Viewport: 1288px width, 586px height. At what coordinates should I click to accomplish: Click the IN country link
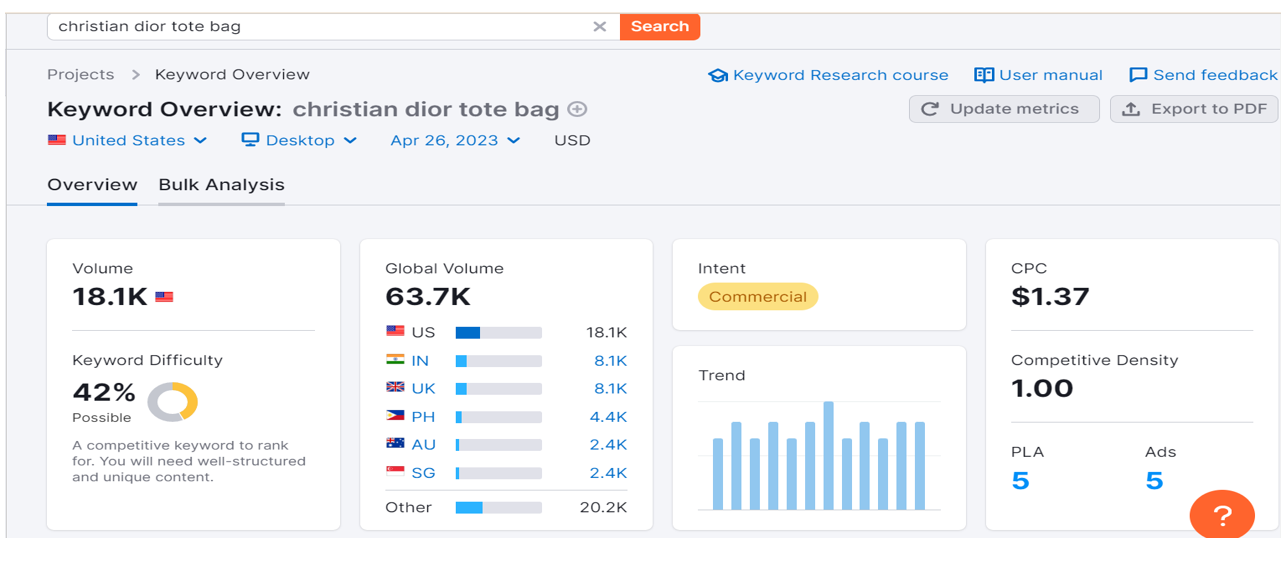[x=420, y=361]
